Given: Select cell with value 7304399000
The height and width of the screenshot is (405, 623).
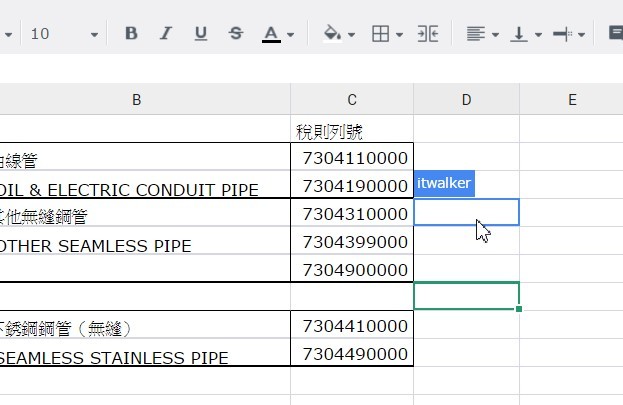Looking at the screenshot, I should (352, 241).
